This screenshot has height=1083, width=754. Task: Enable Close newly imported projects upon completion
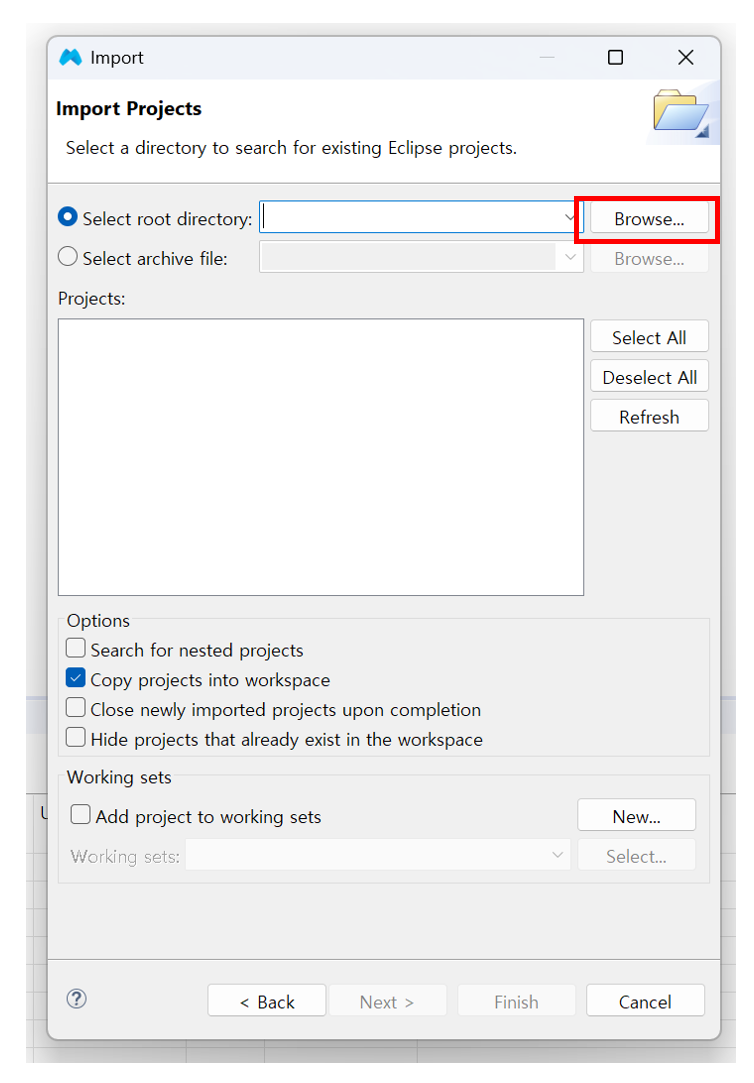tap(76, 709)
